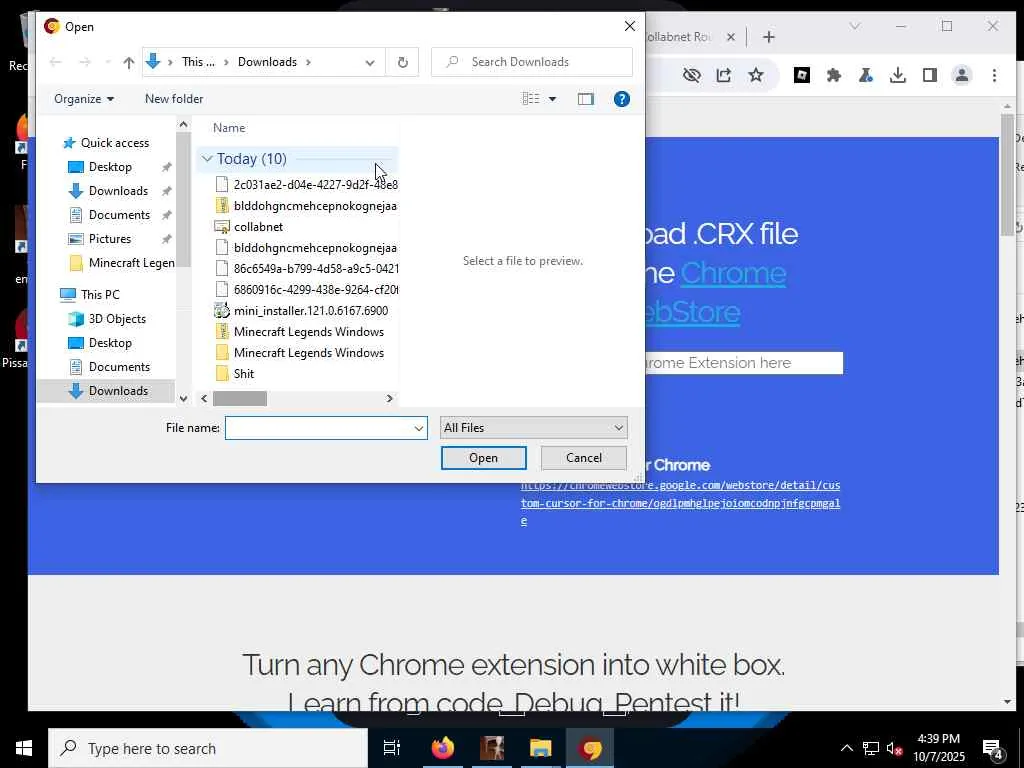This screenshot has height=768, width=1024.
Task: Click navigation pane scroll down arrow
Action: point(184,398)
